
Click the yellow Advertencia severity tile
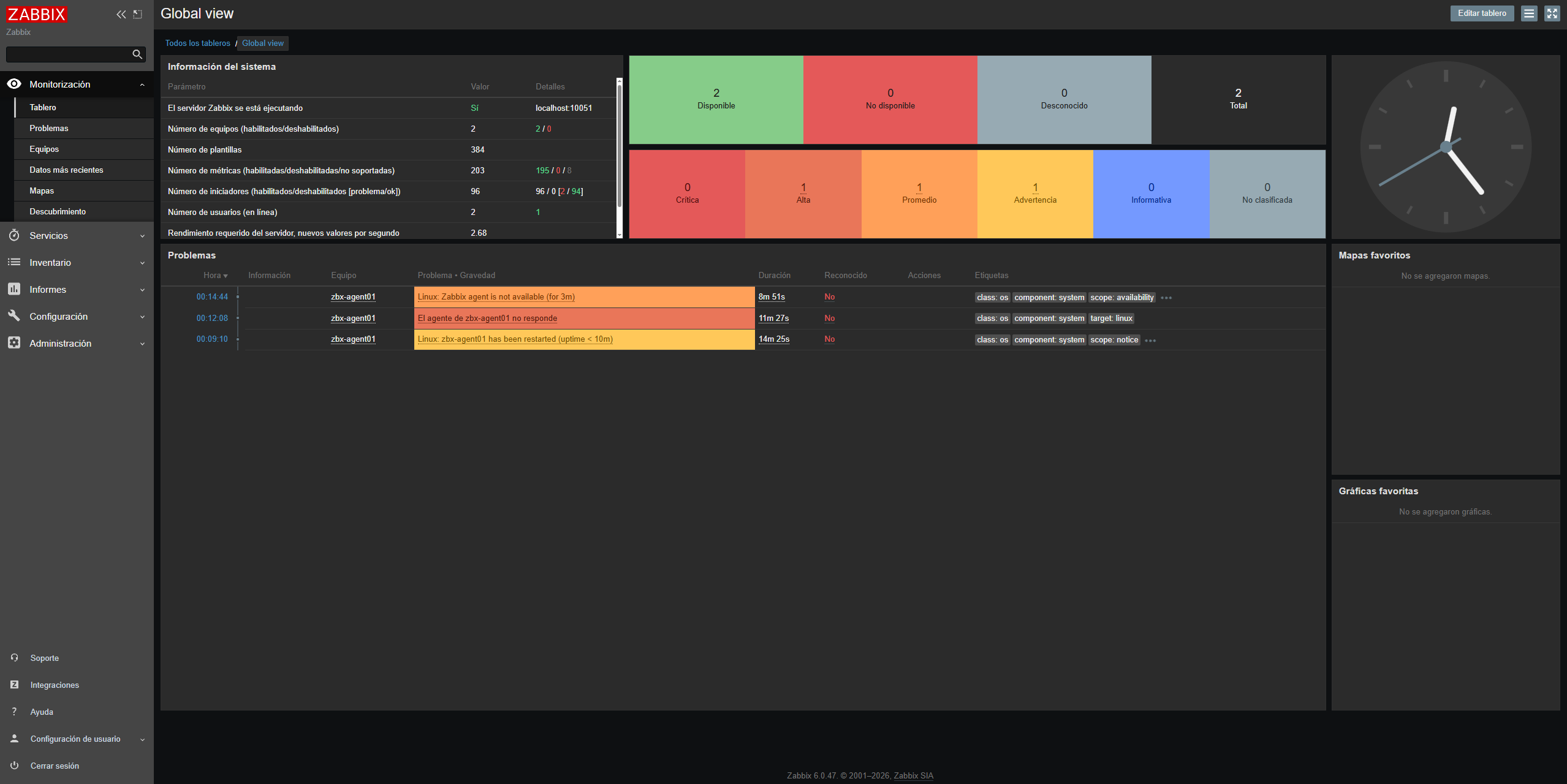point(1035,194)
